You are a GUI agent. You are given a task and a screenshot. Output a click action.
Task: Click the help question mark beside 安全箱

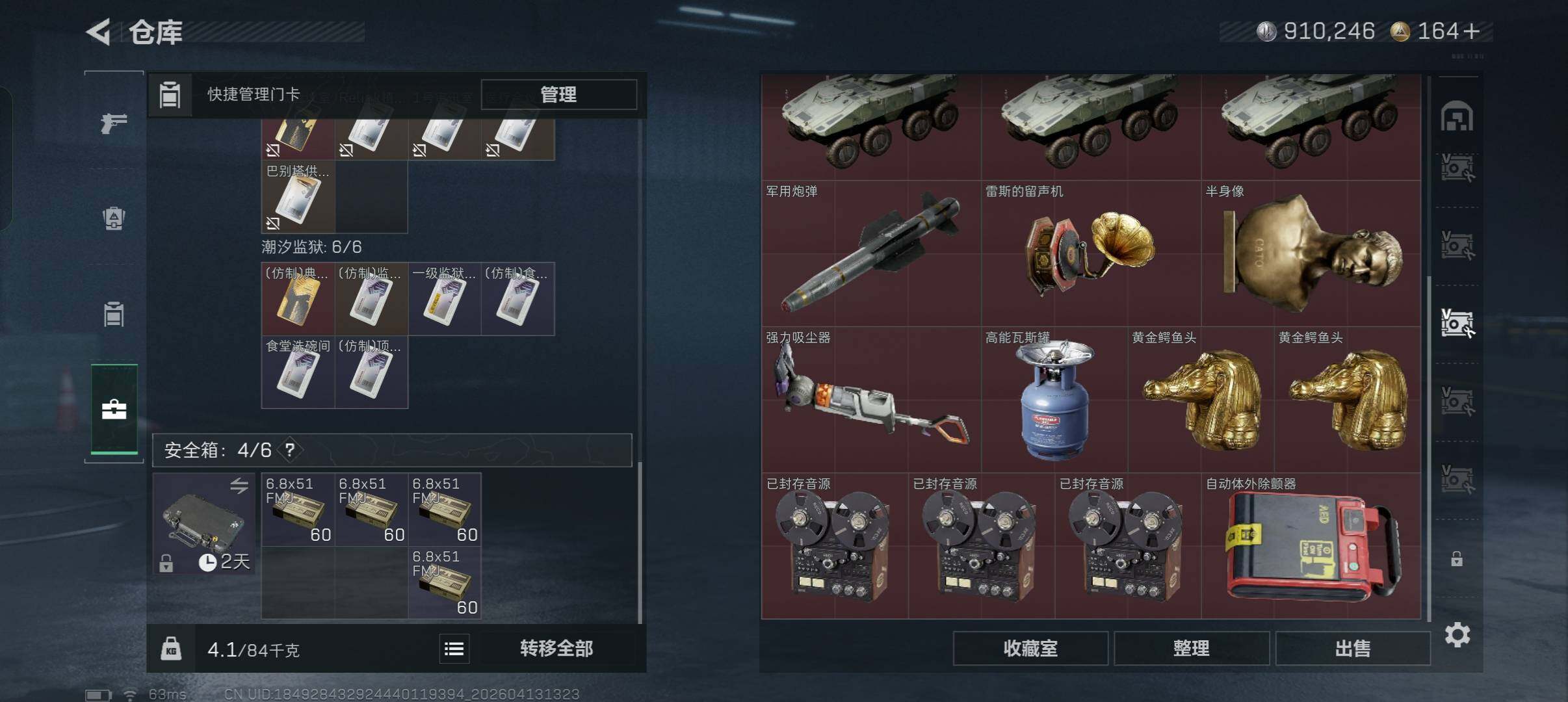coord(290,450)
